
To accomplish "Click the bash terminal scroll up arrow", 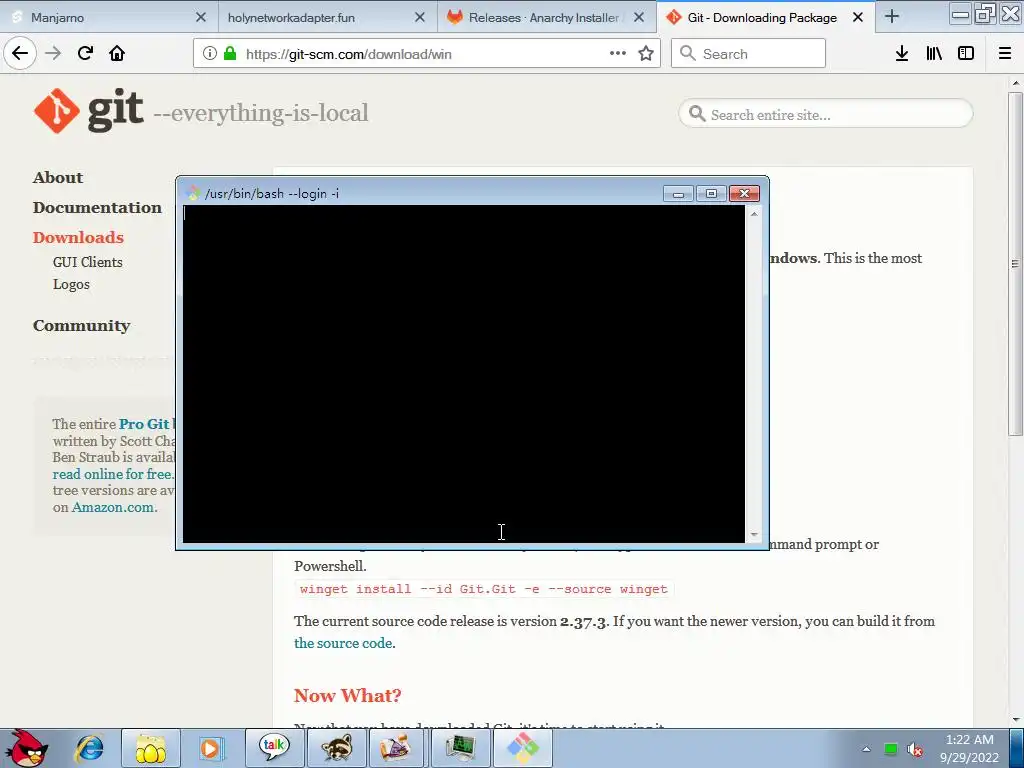I will (x=754, y=214).
